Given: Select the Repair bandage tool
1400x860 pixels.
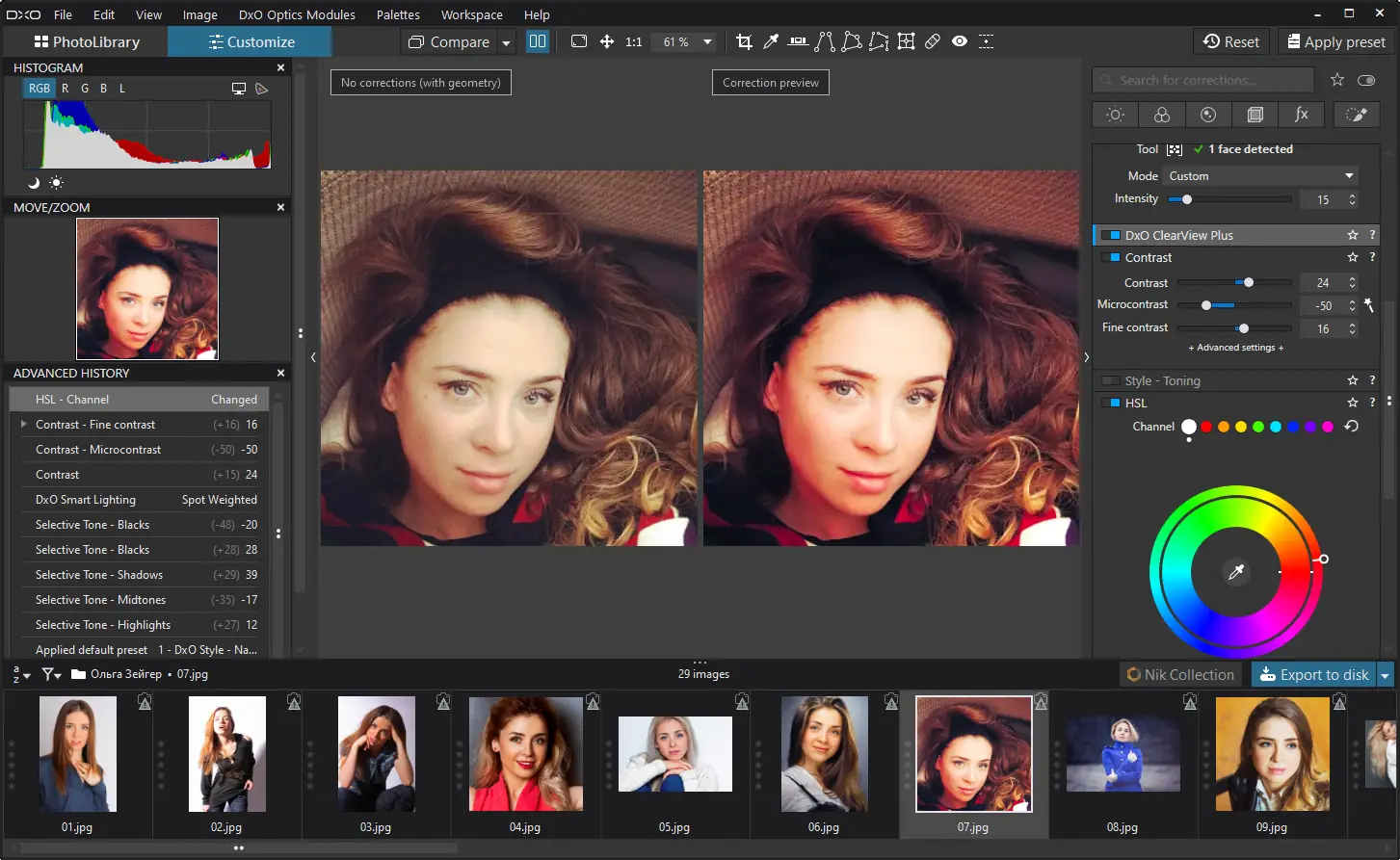Looking at the screenshot, I should tap(932, 41).
